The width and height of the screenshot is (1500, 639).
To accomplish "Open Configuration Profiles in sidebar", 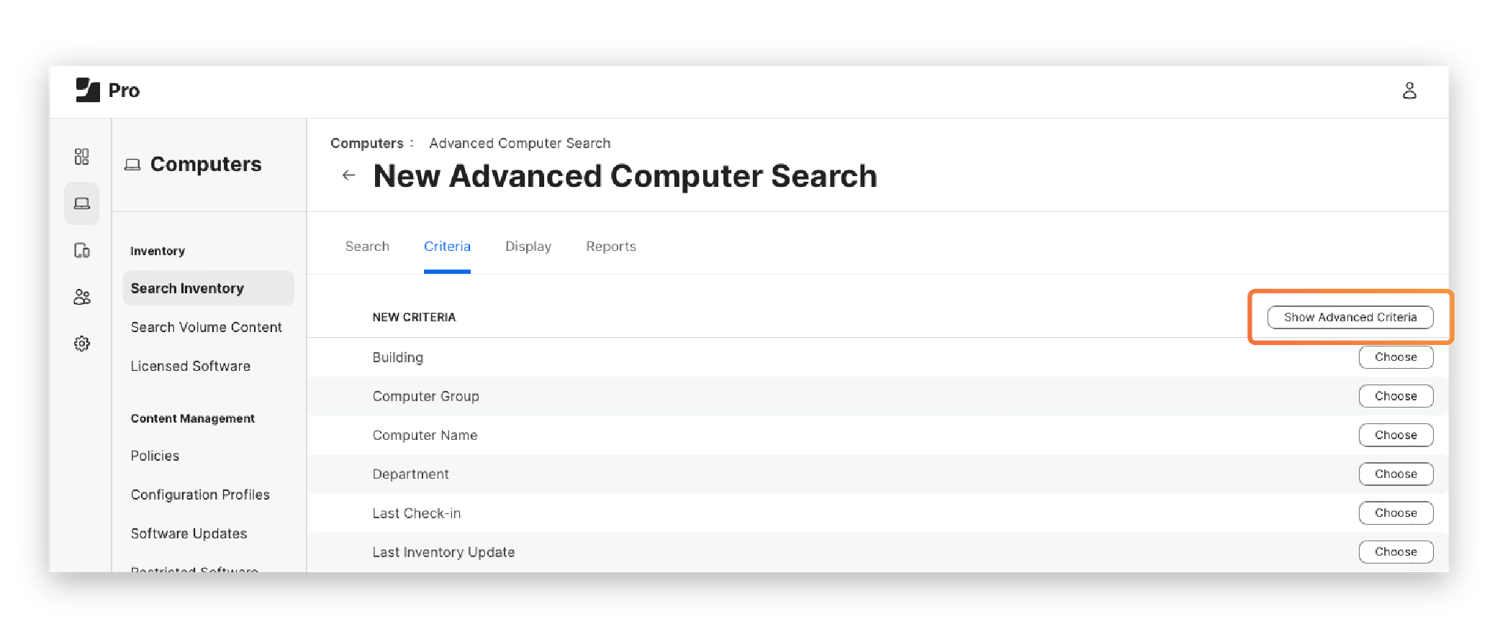I will 200,495.
